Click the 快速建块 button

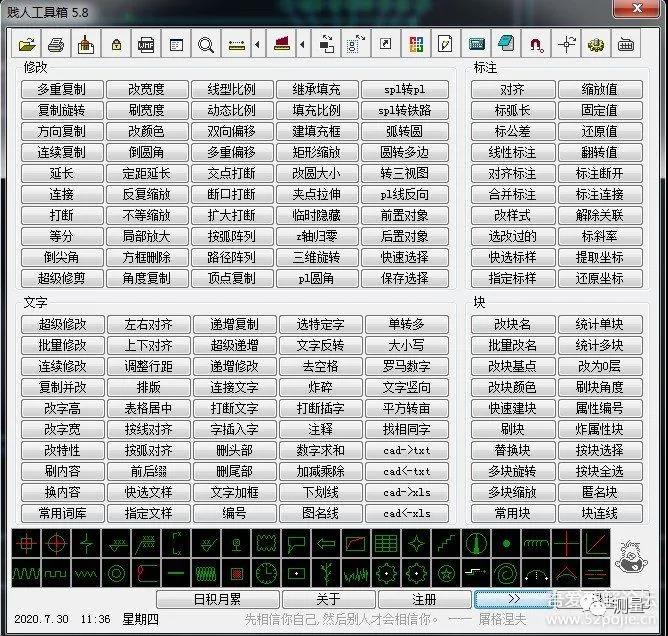pyautogui.click(x=513, y=408)
